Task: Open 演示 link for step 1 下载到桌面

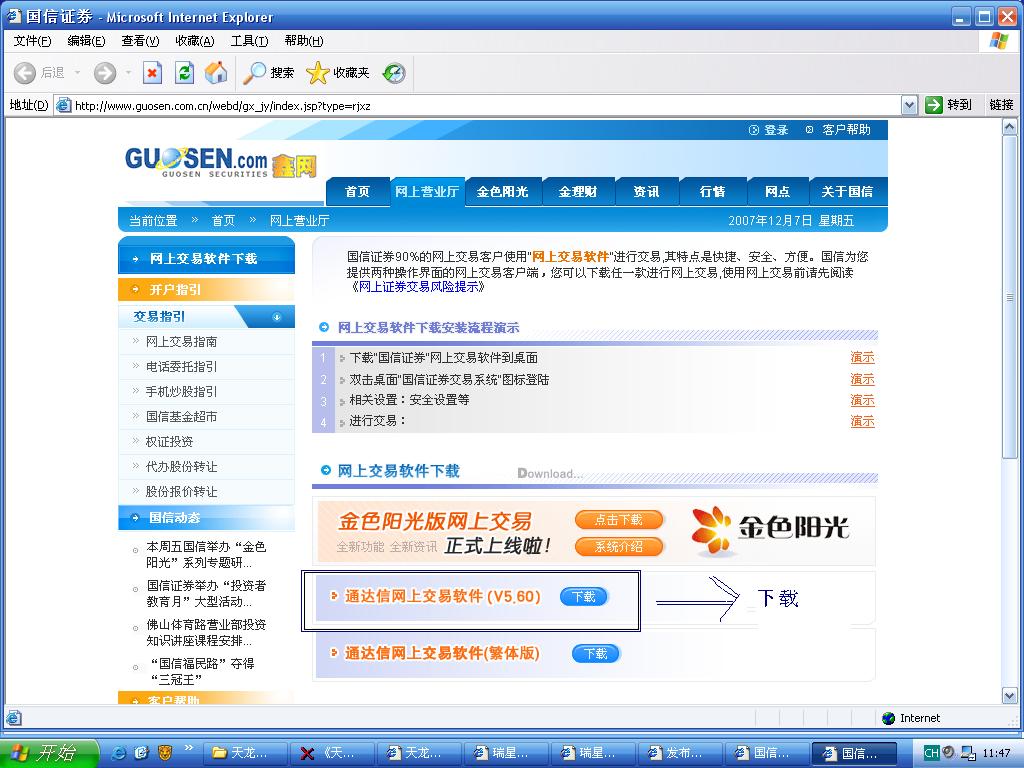Action: 862,357
